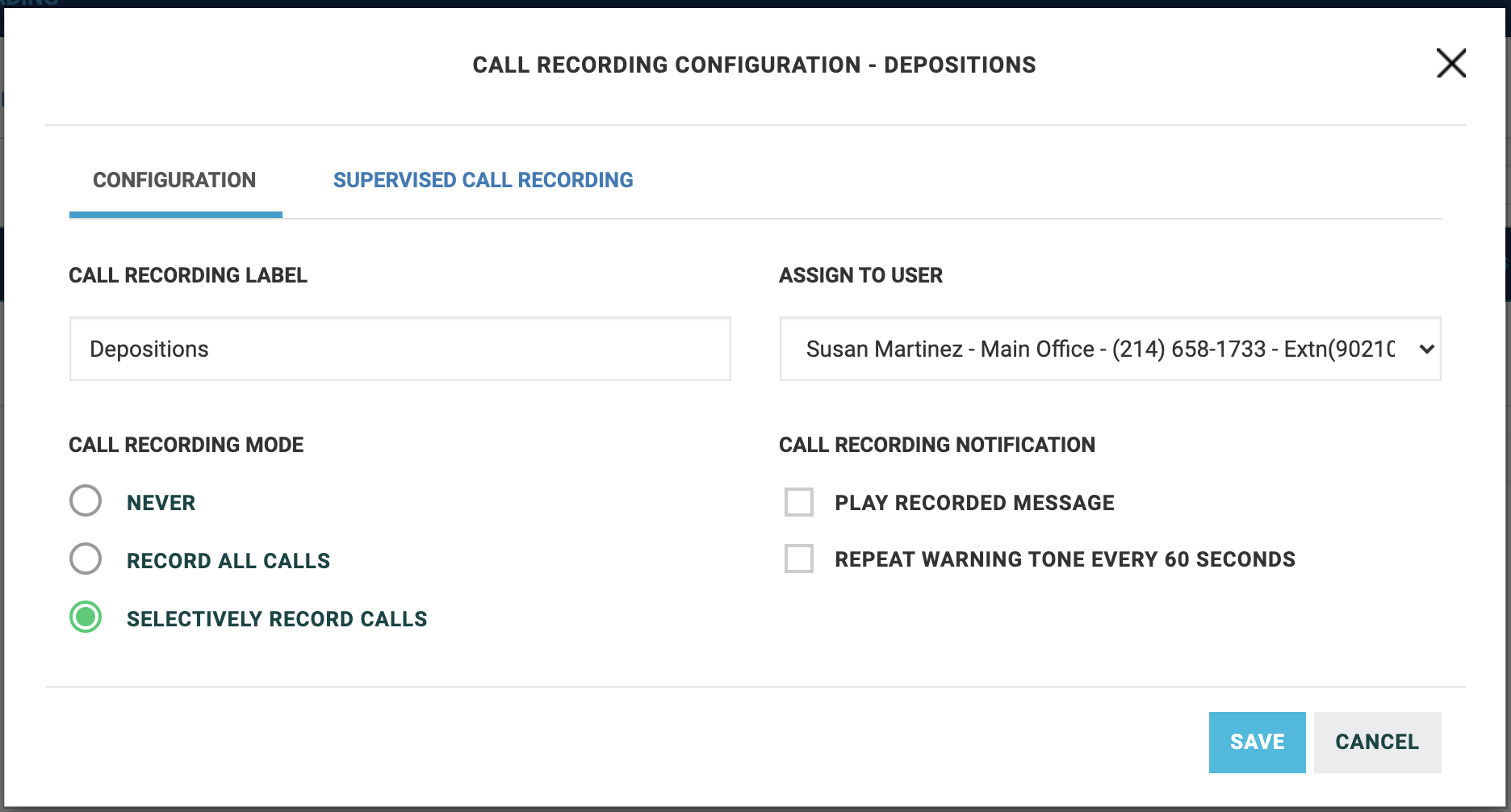Click the green Selectively Record Calls radio circle
Screen dimensions: 1511x812
pyautogui.click(x=86, y=617)
